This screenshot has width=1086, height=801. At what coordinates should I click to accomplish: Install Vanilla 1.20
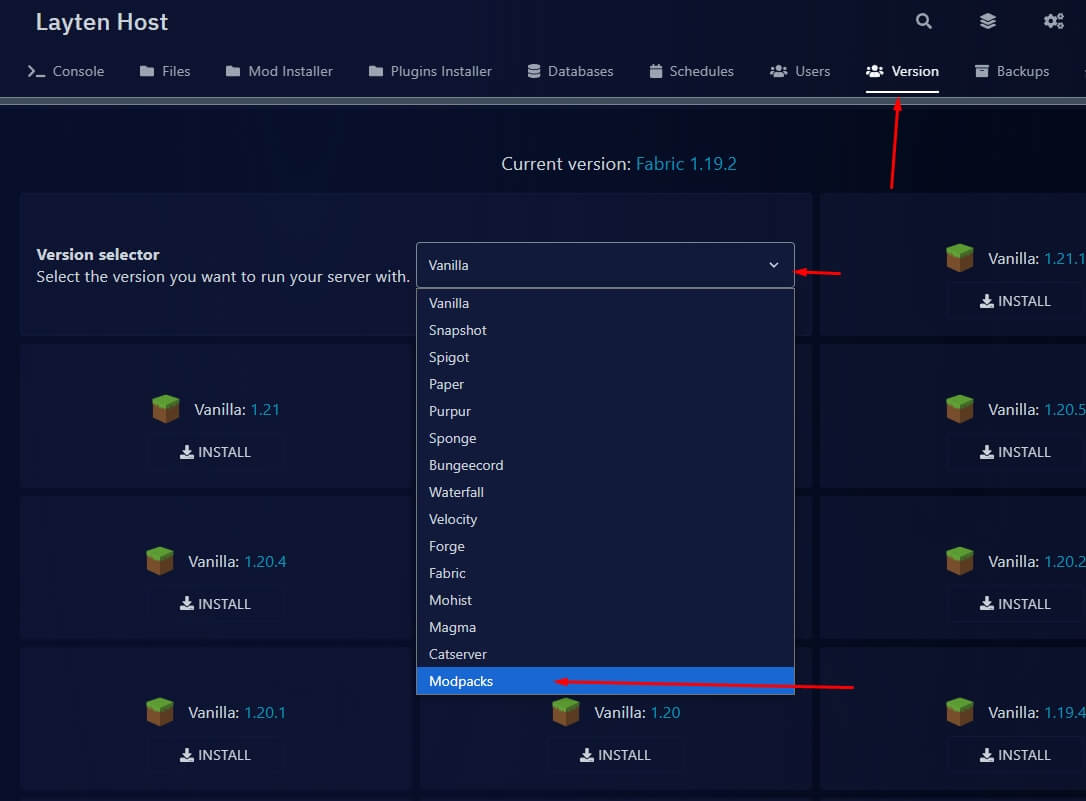614,755
